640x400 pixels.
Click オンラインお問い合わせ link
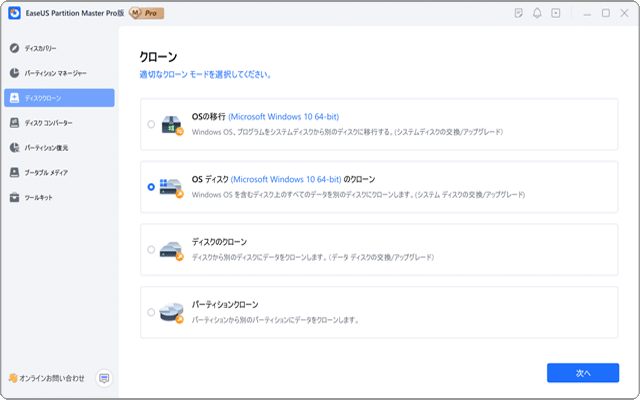click(52, 378)
